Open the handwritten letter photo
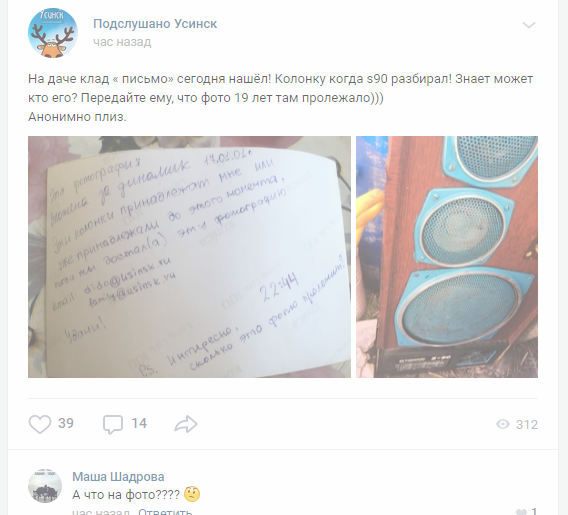568x515 pixels. pos(189,257)
